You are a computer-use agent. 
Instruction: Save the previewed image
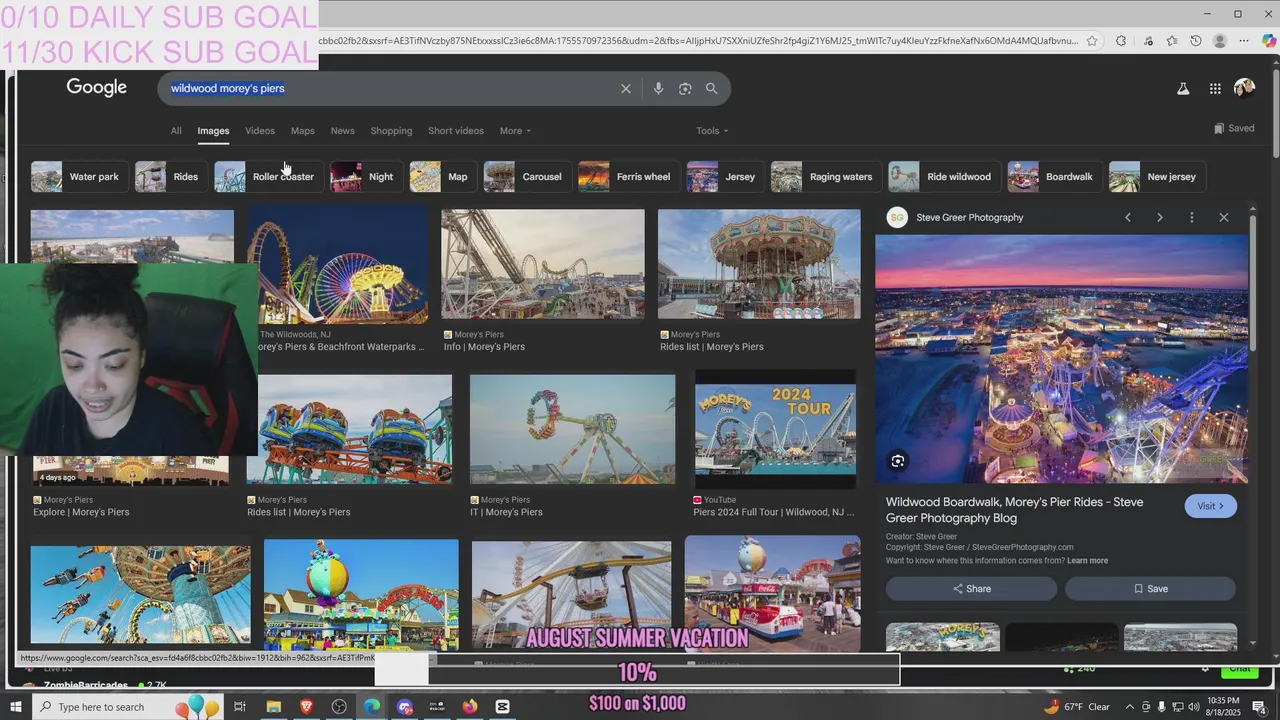[1150, 589]
